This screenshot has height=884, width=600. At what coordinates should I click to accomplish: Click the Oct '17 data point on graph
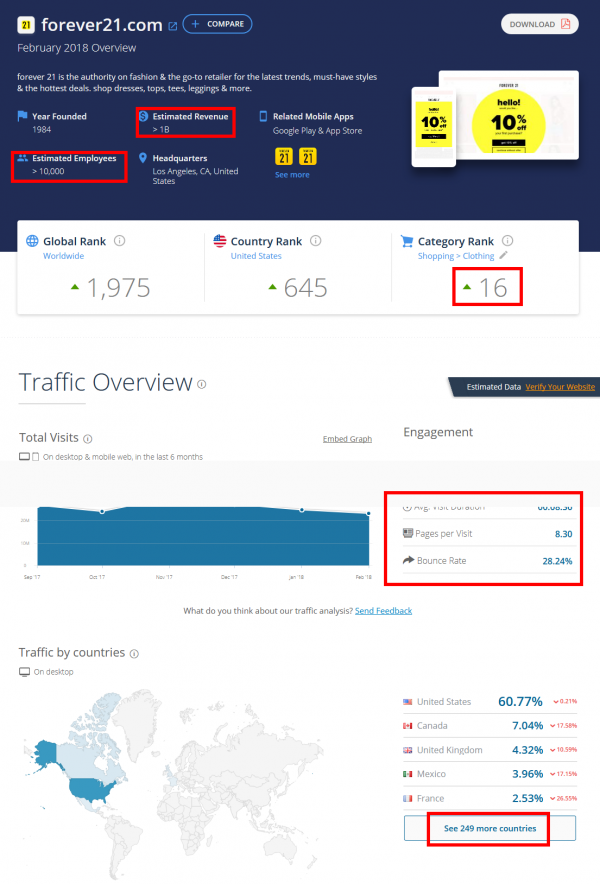point(102,512)
